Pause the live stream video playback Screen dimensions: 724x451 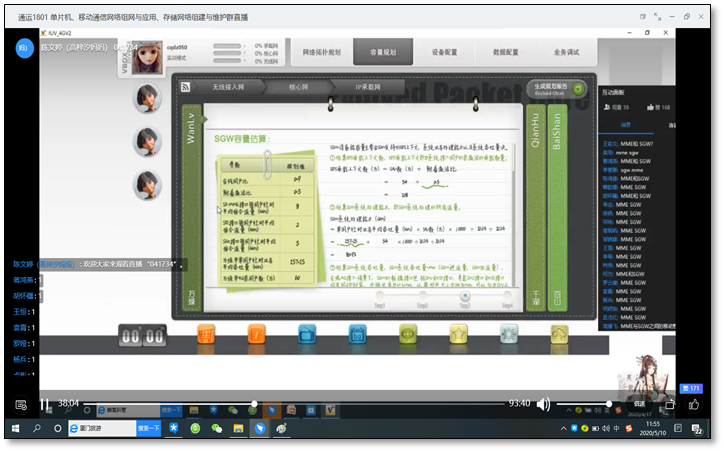(45, 404)
